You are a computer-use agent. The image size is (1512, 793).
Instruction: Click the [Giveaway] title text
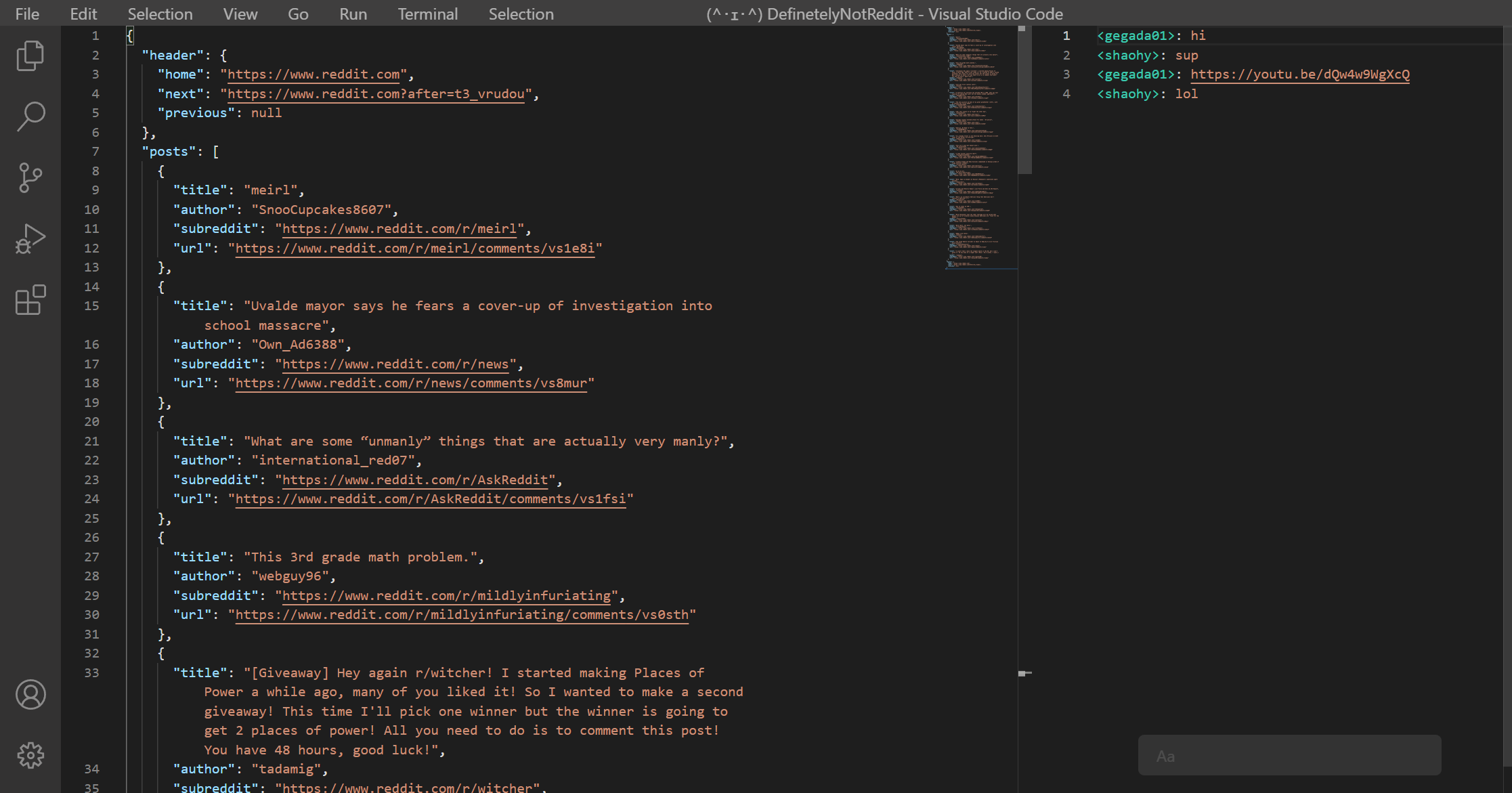click(x=474, y=711)
